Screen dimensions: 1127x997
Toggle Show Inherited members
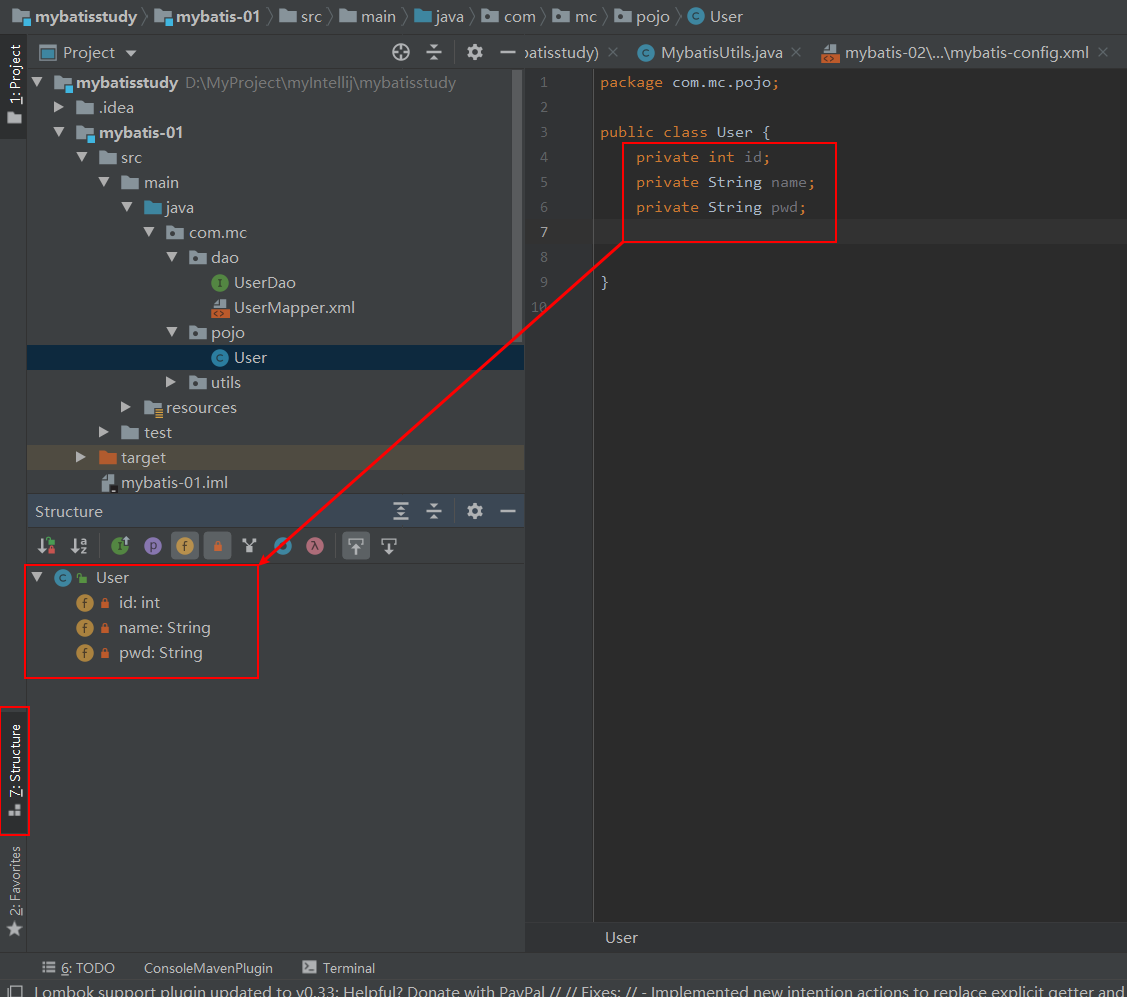[120, 546]
